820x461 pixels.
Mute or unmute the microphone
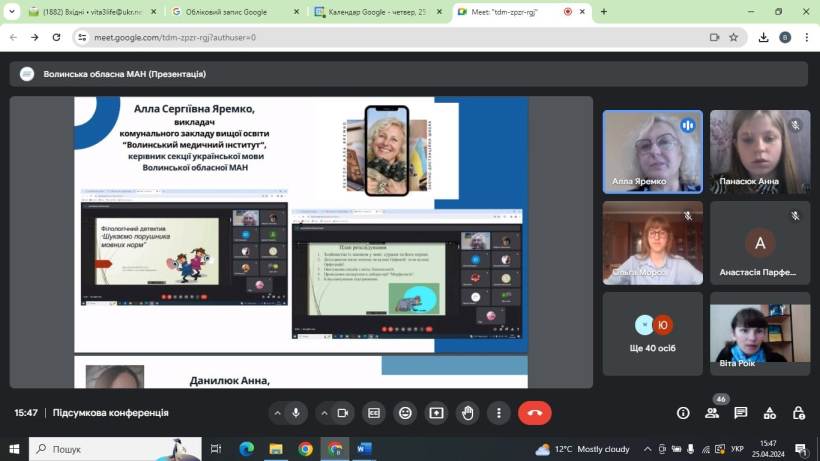pyautogui.click(x=296, y=413)
